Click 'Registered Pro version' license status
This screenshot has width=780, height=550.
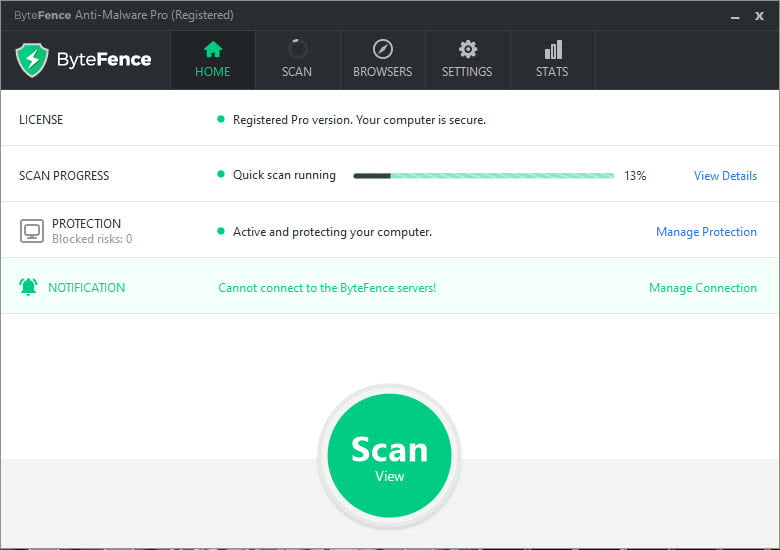pos(359,120)
